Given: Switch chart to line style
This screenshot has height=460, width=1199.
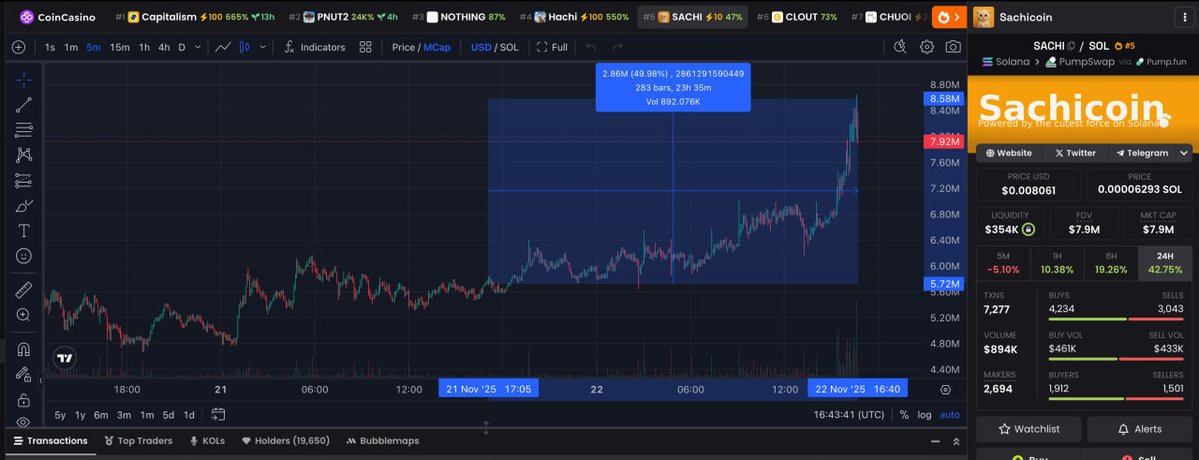Looking at the screenshot, I should tap(223, 47).
